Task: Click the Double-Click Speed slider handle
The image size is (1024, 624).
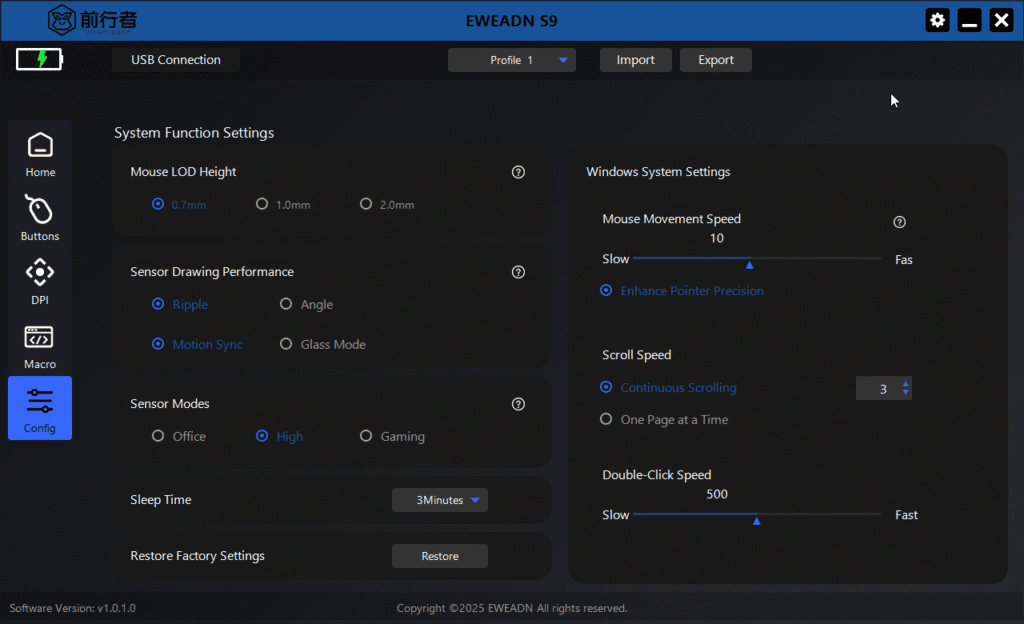Action: (756, 521)
